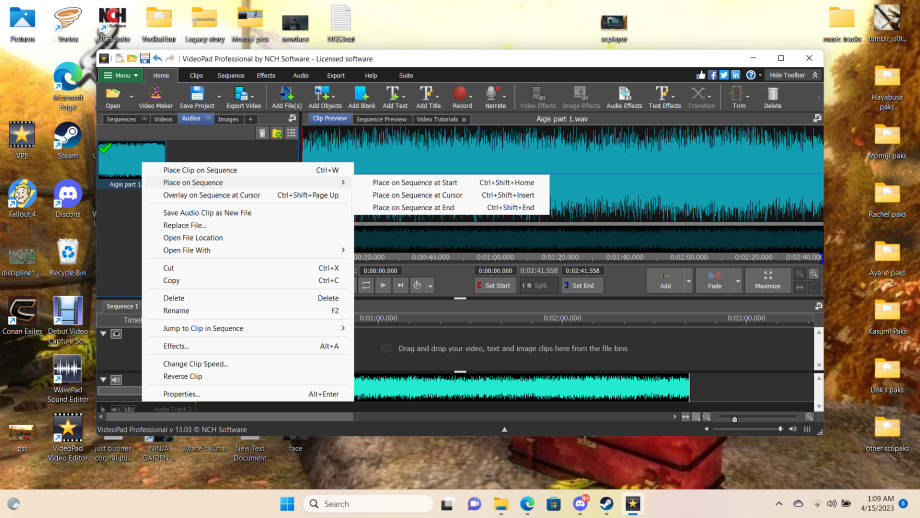Expand Open File With submenu
920x518 pixels.
click(x=343, y=250)
